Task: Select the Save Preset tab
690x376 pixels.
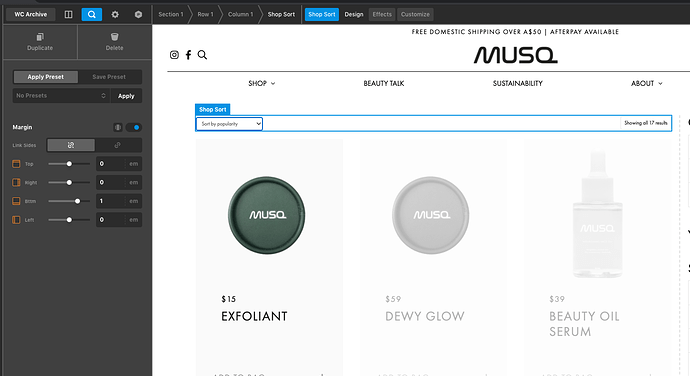Action: click(x=109, y=77)
